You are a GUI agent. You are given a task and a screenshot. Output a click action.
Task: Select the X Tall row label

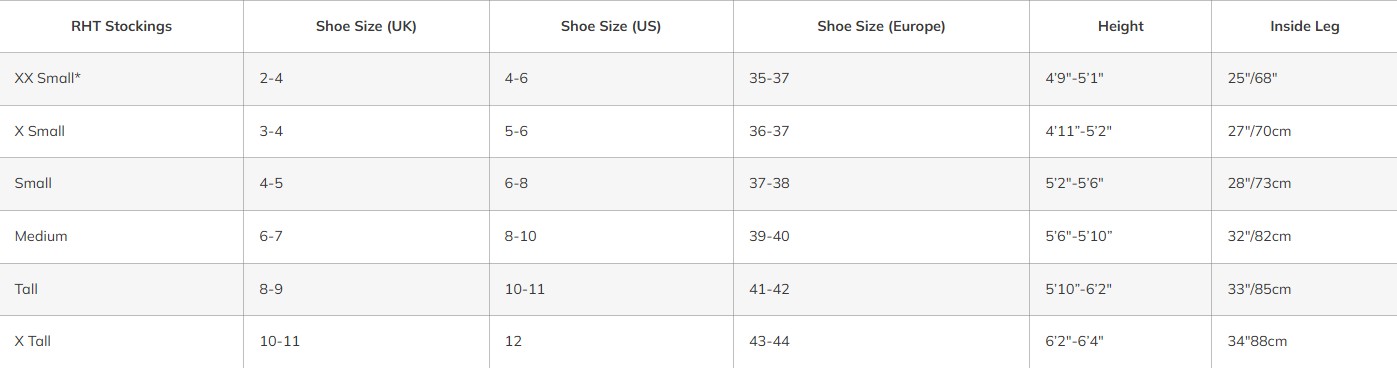tap(33, 341)
